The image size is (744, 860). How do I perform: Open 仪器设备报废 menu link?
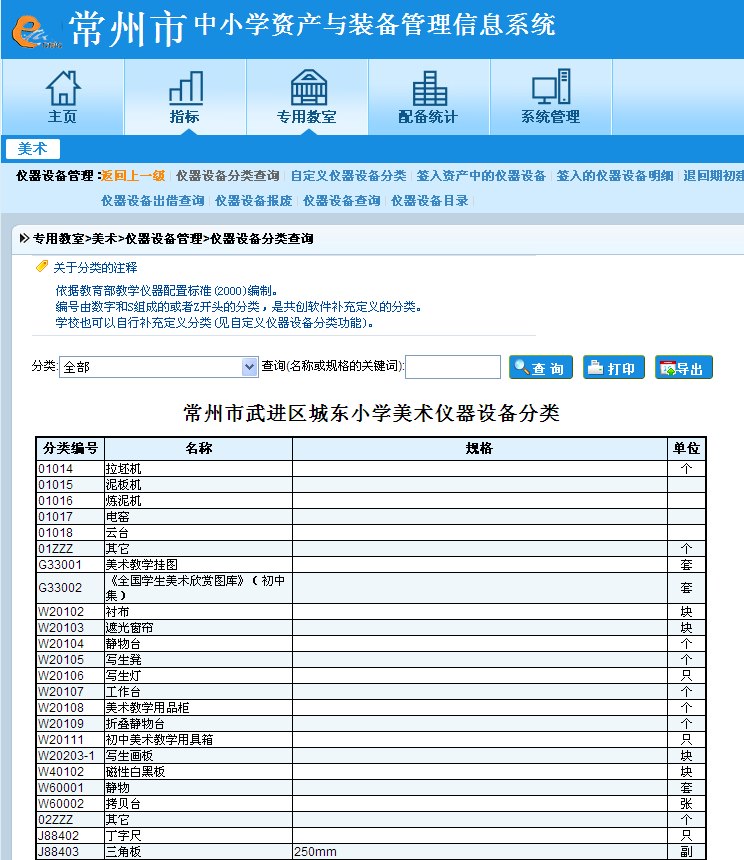(x=253, y=201)
